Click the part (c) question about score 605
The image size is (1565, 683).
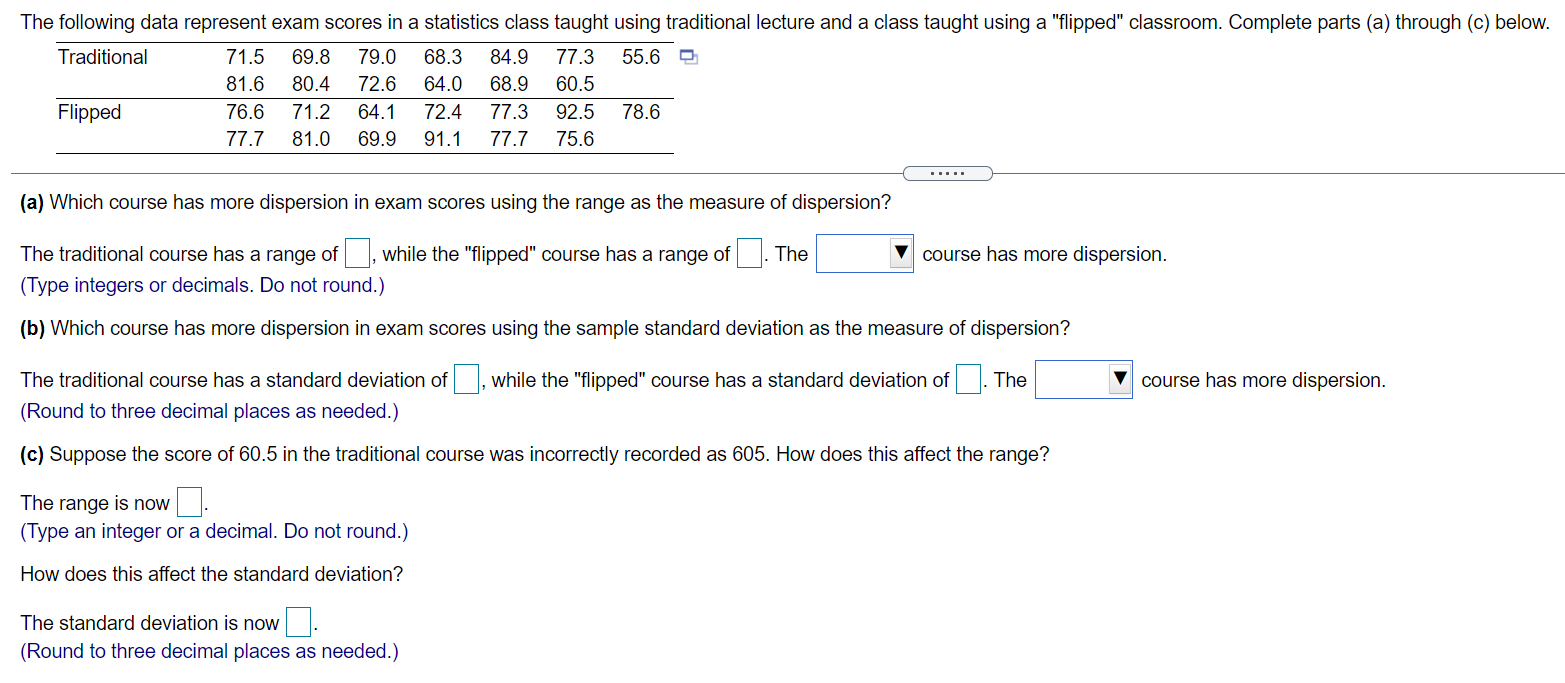click(535, 453)
